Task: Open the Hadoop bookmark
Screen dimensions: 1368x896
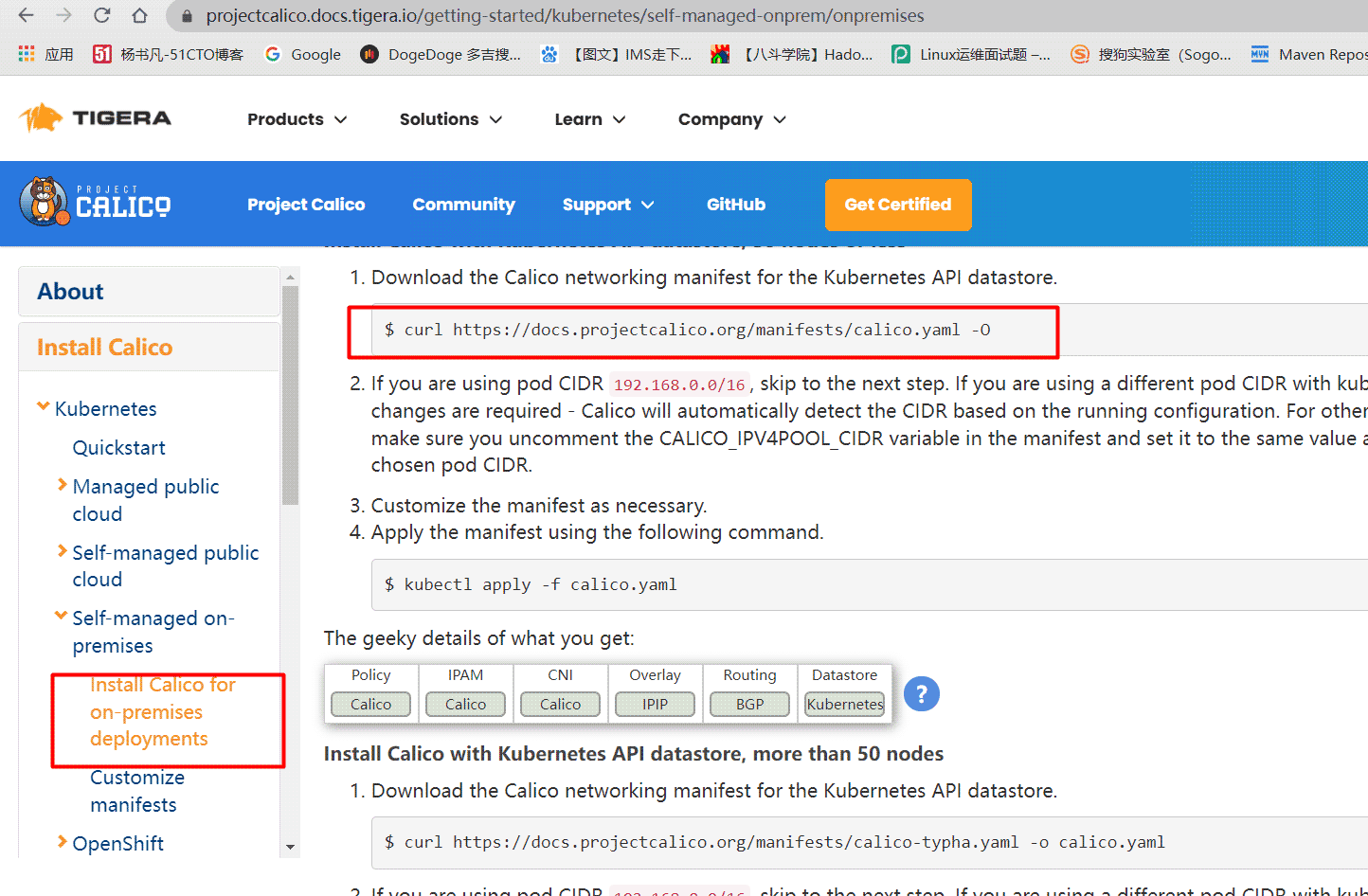Action: click(792, 54)
